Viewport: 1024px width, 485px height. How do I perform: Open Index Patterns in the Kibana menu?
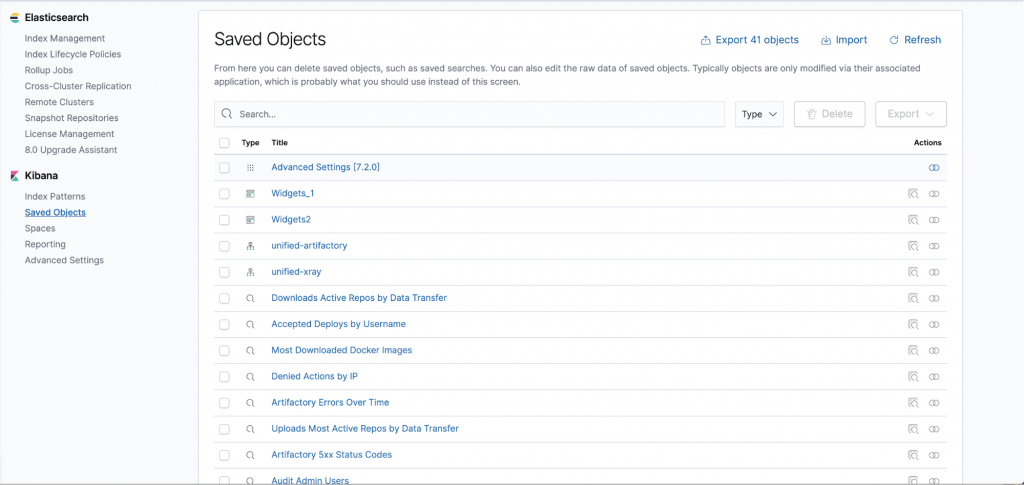pos(55,197)
